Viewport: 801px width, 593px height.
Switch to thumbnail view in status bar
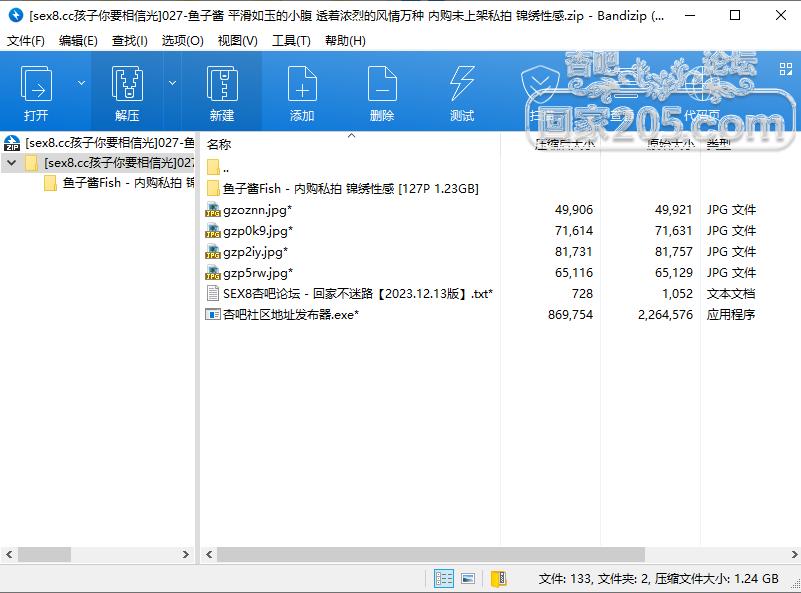[x=468, y=578]
